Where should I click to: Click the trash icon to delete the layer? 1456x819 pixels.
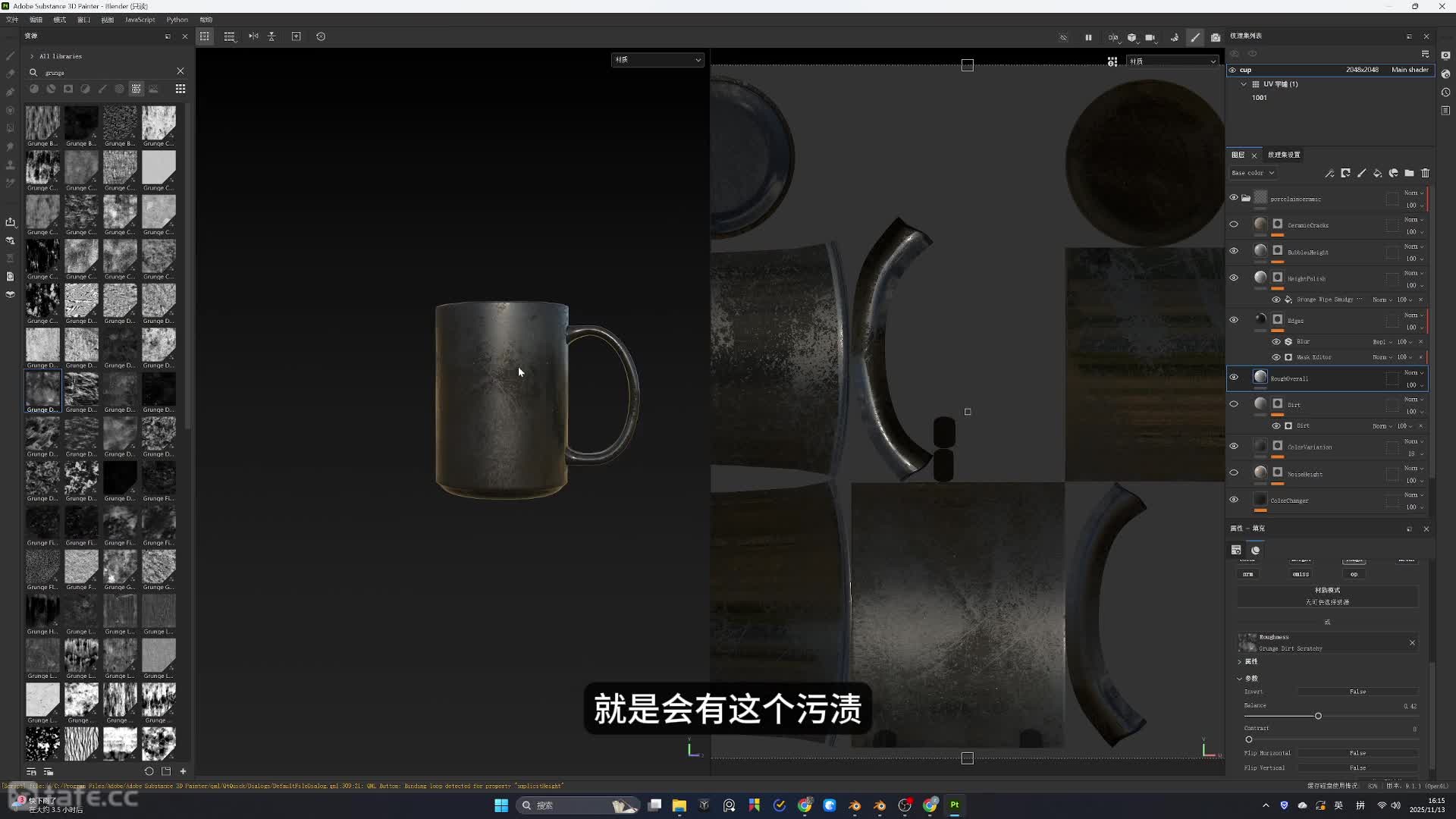tap(1425, 173)
